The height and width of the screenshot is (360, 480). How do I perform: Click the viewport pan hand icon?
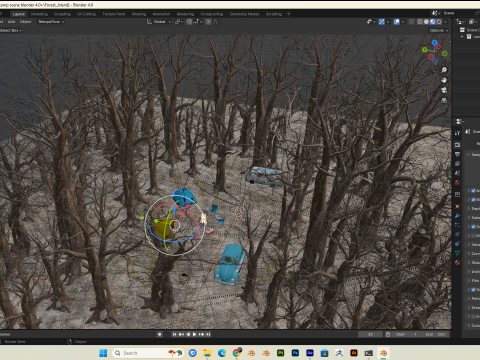pos(444,80)
